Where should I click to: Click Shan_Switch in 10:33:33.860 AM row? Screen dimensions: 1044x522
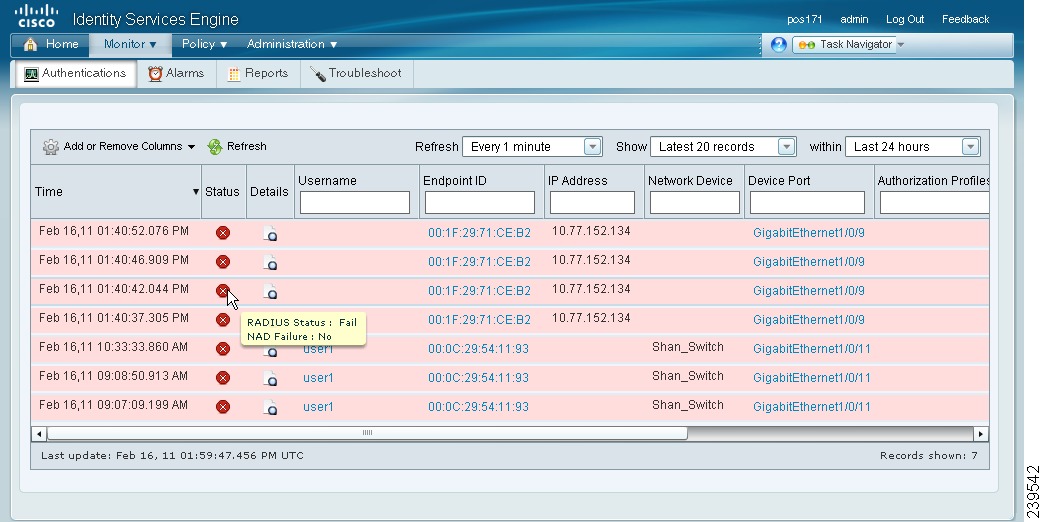688,347
